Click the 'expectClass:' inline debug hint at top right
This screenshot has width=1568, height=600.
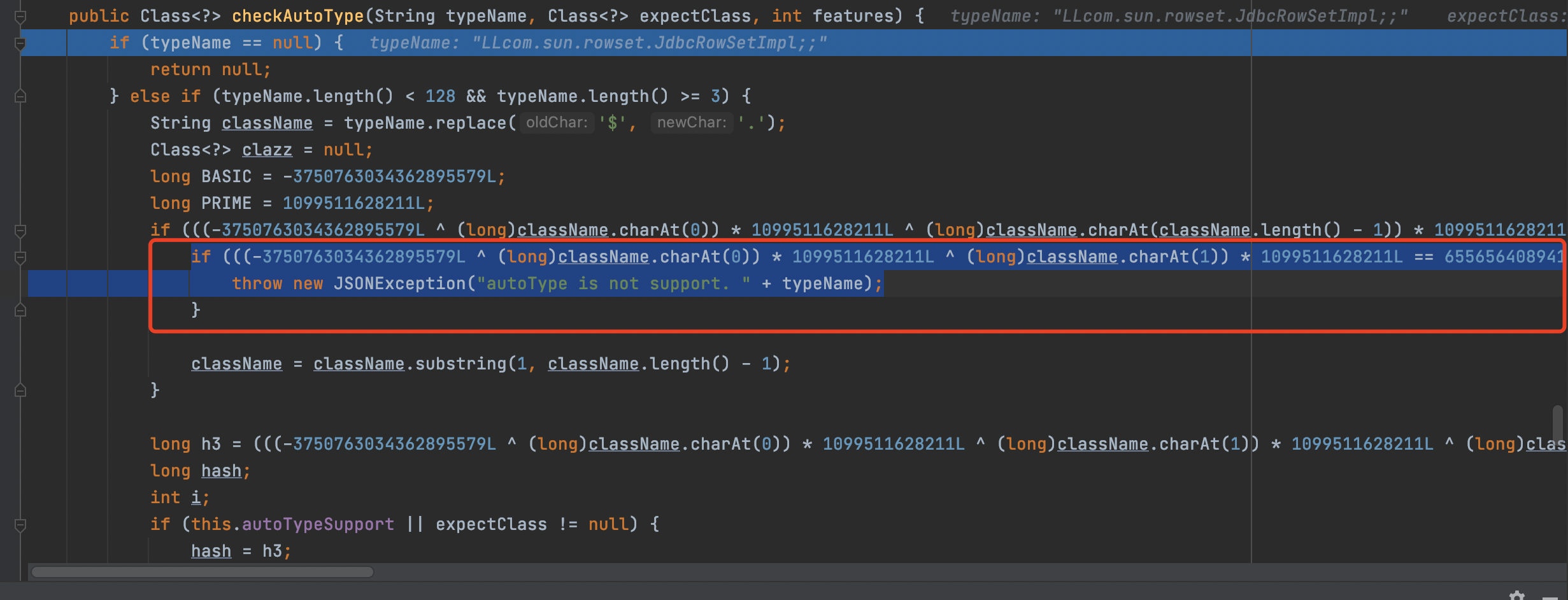pos(1506,16)
